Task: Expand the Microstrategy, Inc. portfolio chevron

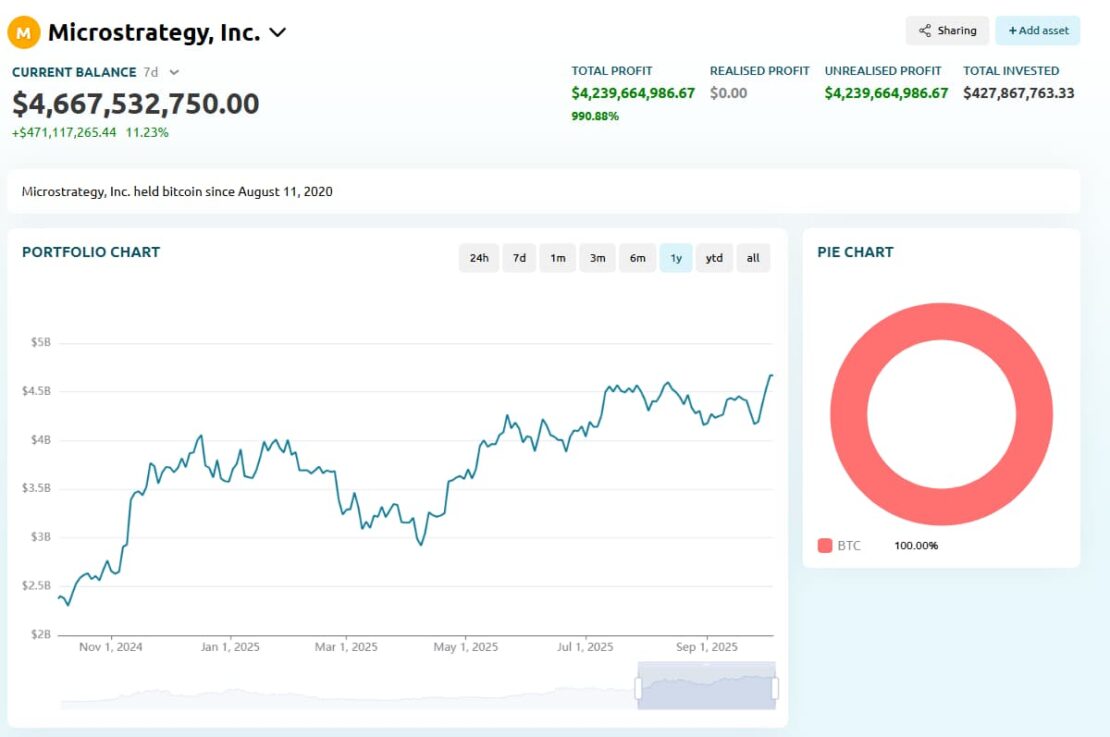Action: coord(278,33)
